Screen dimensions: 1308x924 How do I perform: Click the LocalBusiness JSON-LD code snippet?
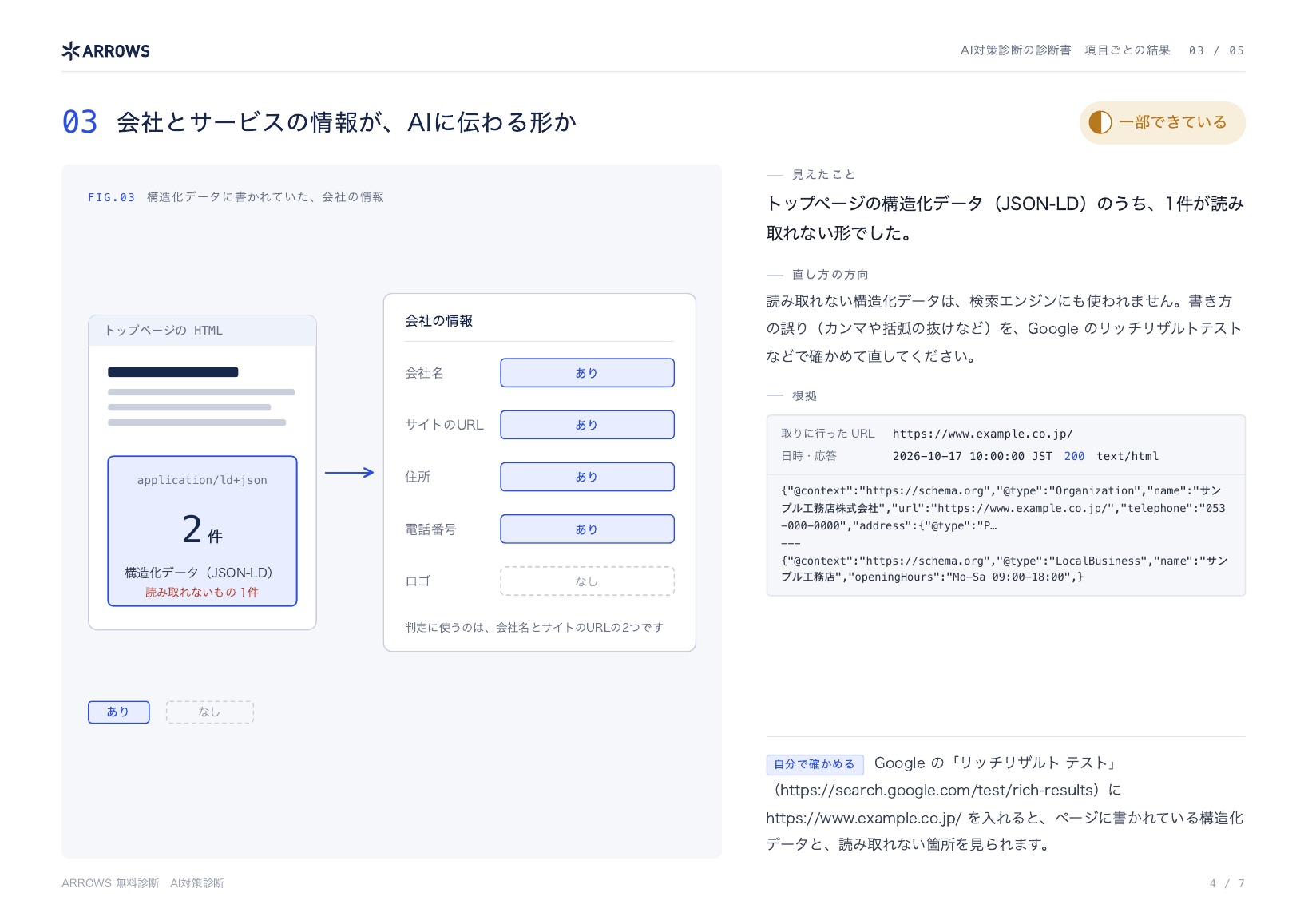[x=1003, y=569]
